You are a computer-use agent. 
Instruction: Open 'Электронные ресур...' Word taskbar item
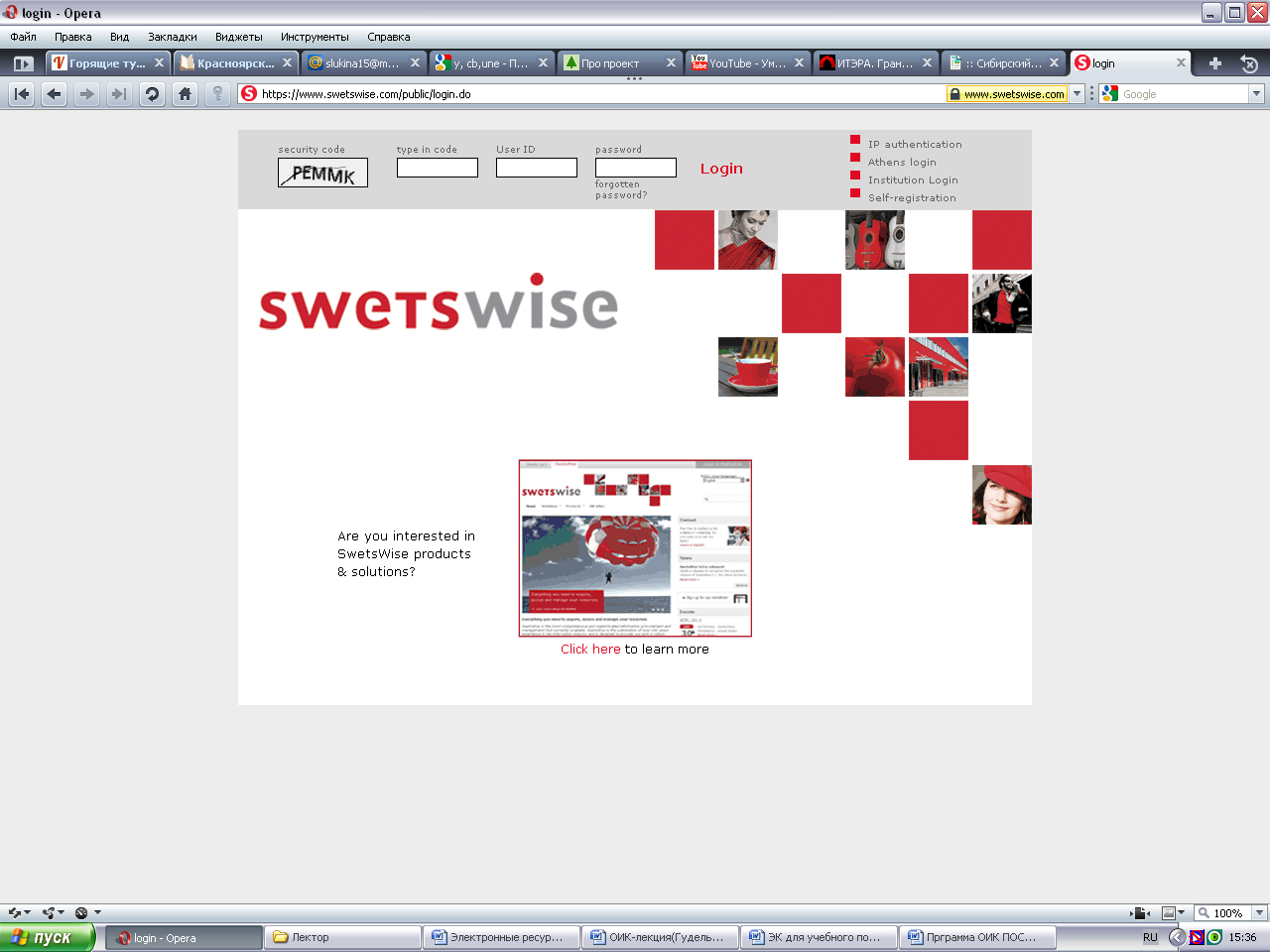click(x=501, y=937)
